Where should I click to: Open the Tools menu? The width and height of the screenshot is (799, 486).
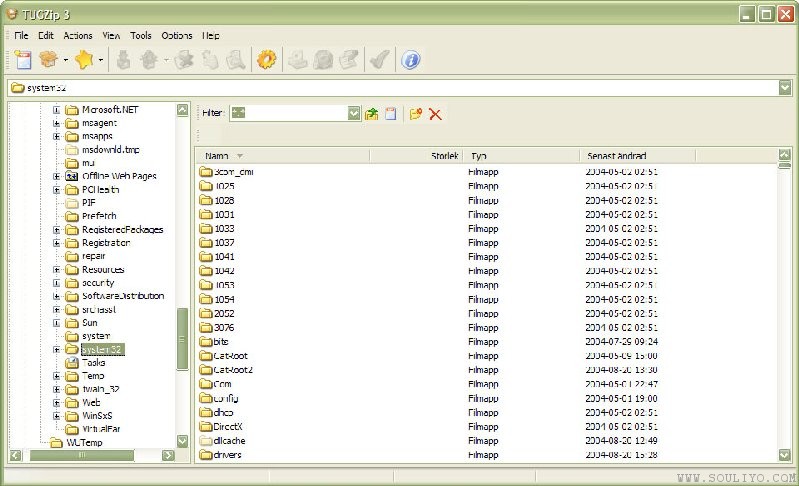141,35
